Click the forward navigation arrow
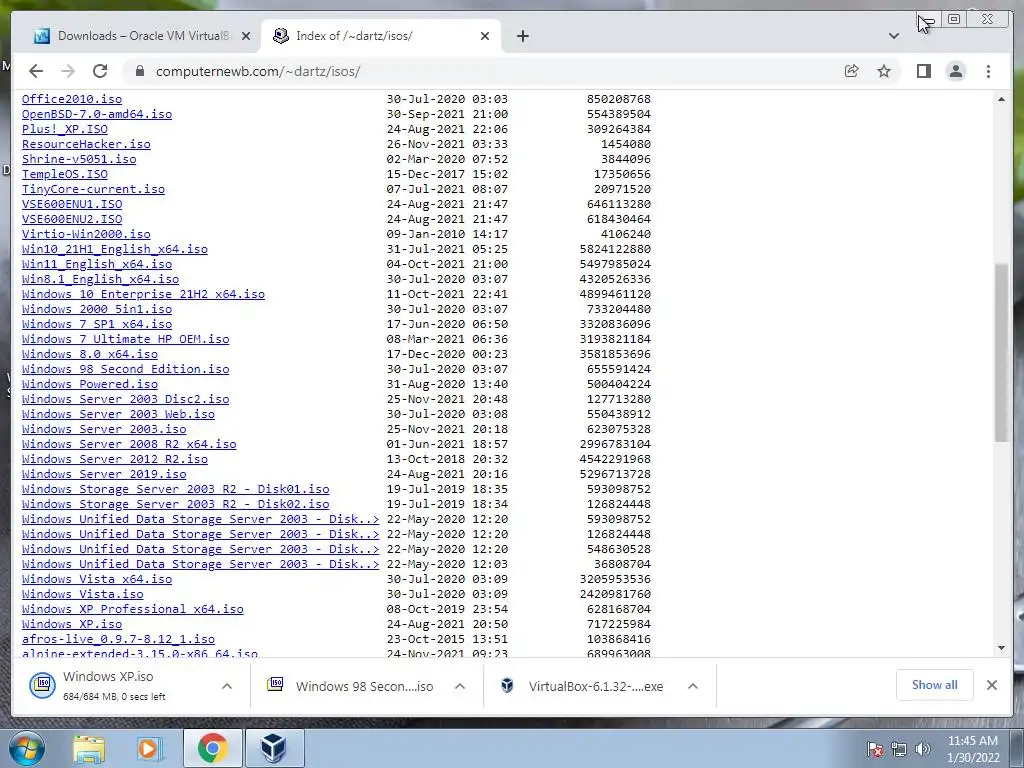This screenshot has width=1024, height=768. (68, 71)
